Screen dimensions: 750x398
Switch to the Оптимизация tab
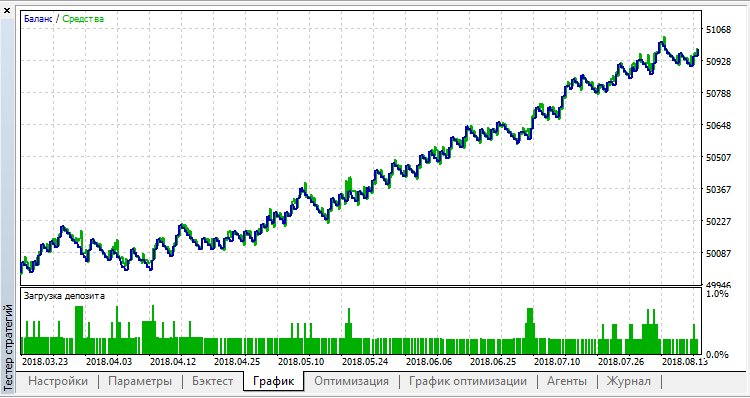coord(352,381)
